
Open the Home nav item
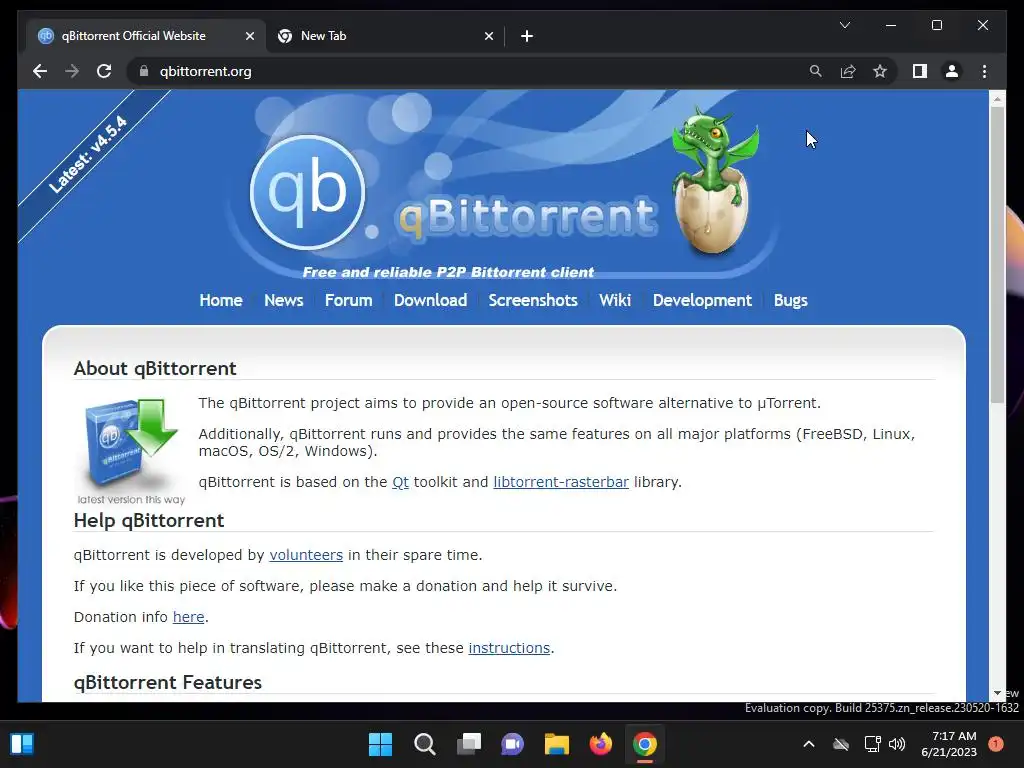221,300
